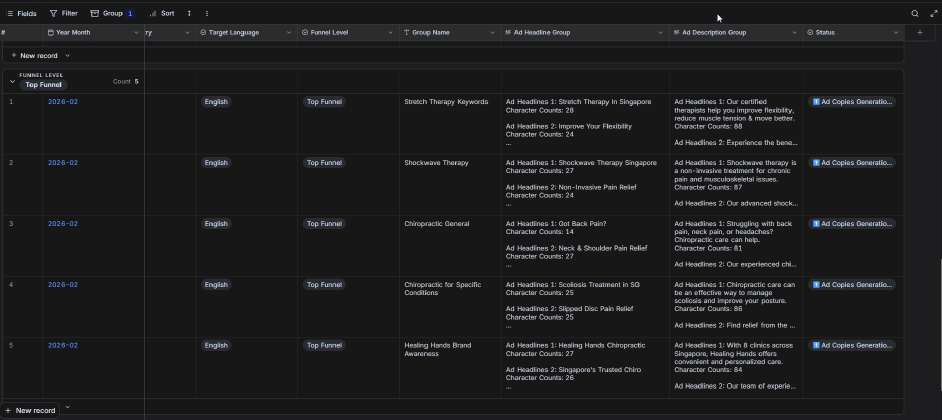
Task: Click the Status field type icon
Action: pyautogui.click(x=810, y=32)
